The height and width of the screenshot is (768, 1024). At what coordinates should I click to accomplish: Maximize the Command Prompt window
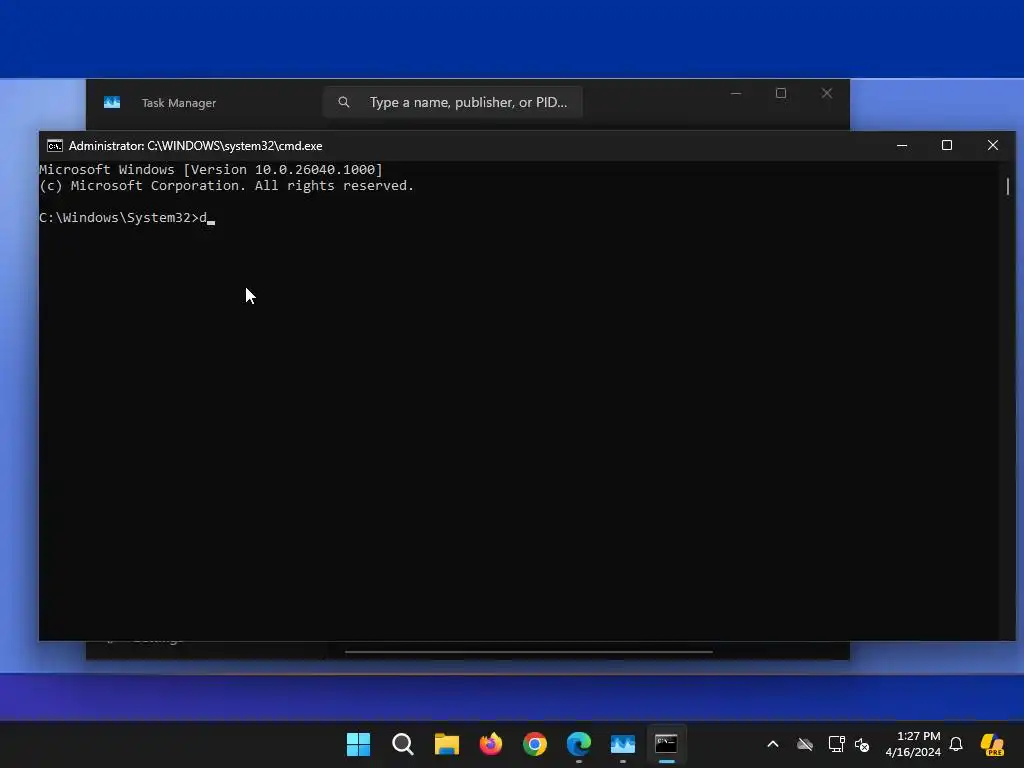click(946, 145)
